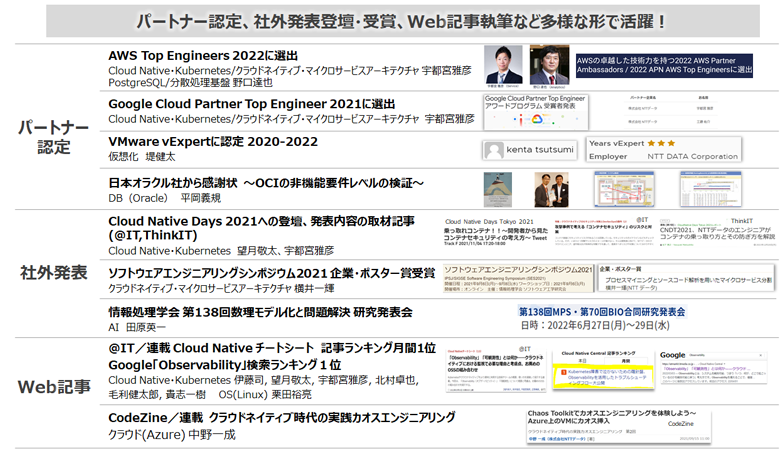This screenshot has width=780, height=452.
Task: Click the heading Google「Observability」検索ランキング１位
Action: (x=224, y=365)
